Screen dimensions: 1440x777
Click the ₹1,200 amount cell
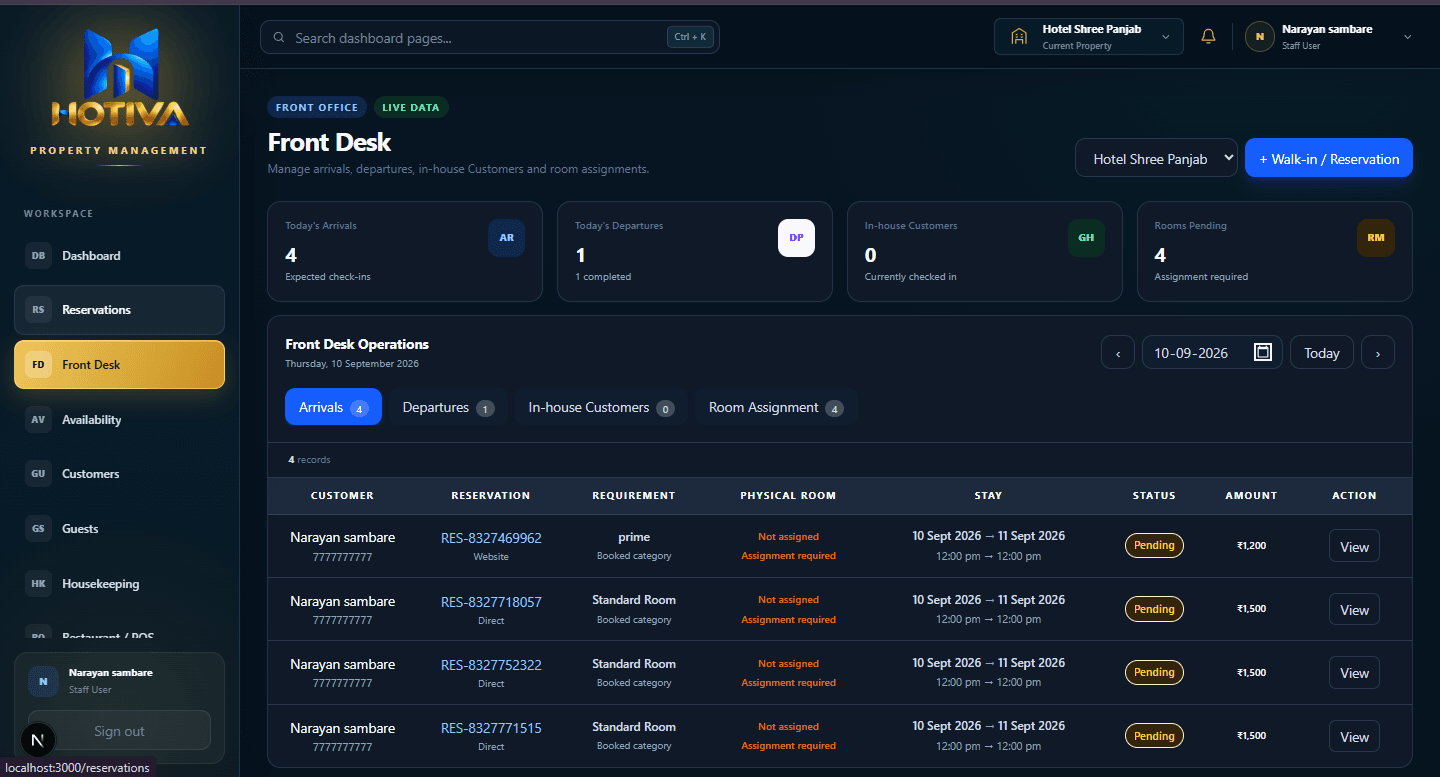[1251, 546]
